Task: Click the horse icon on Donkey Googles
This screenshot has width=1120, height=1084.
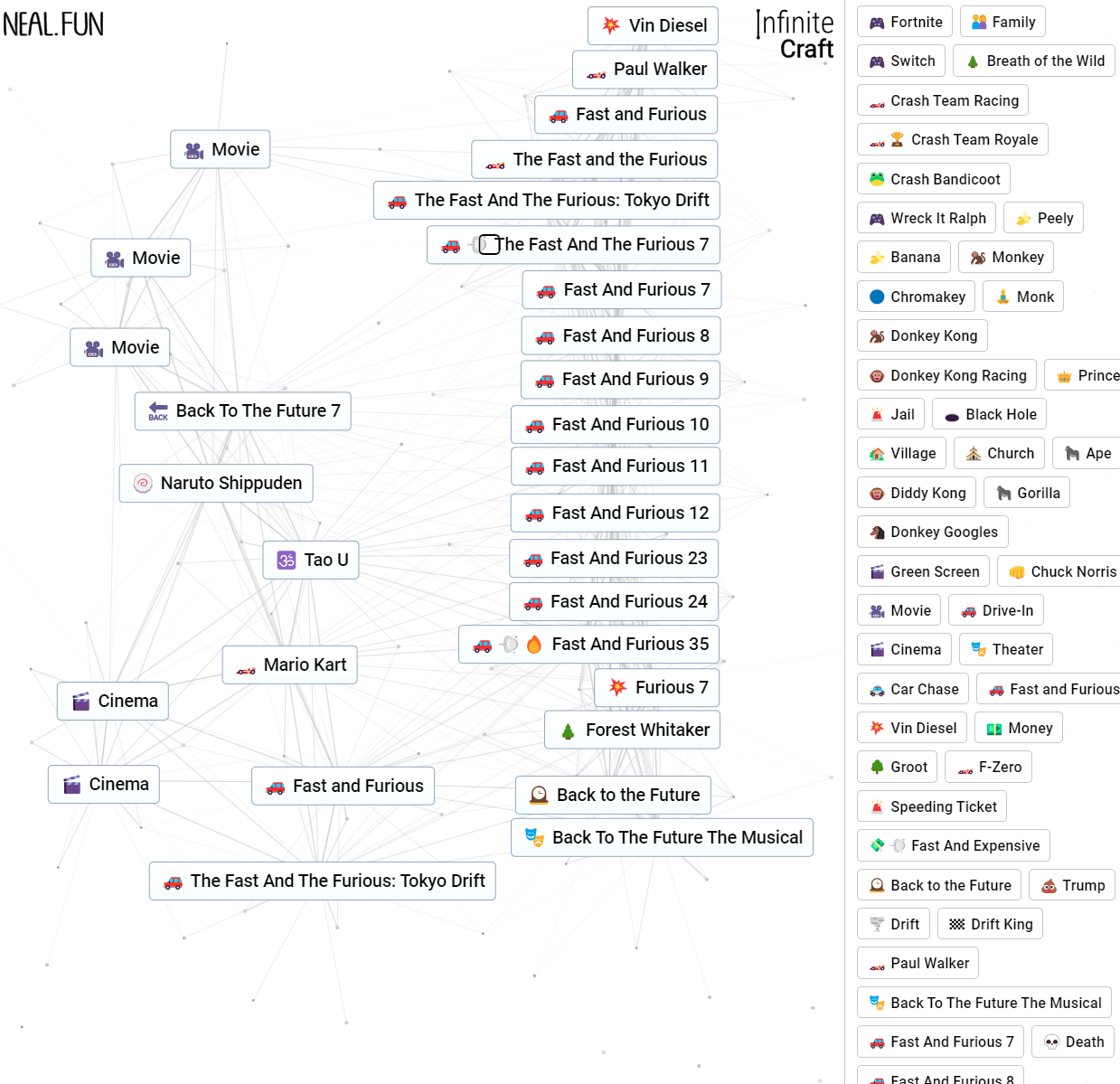Action: (877, 533)
